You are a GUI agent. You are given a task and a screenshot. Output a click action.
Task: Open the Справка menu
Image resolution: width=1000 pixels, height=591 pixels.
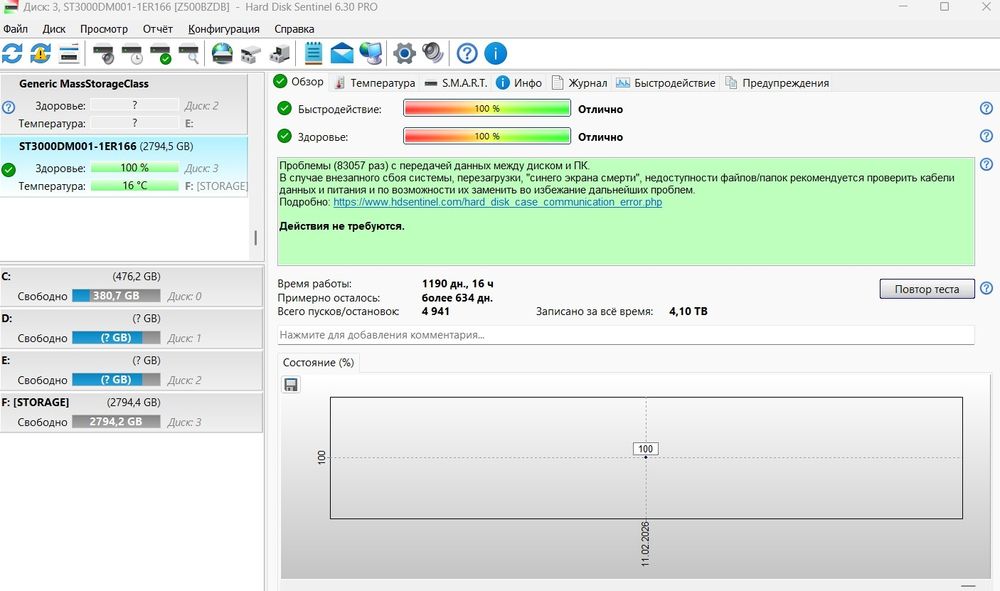point(294,29)
